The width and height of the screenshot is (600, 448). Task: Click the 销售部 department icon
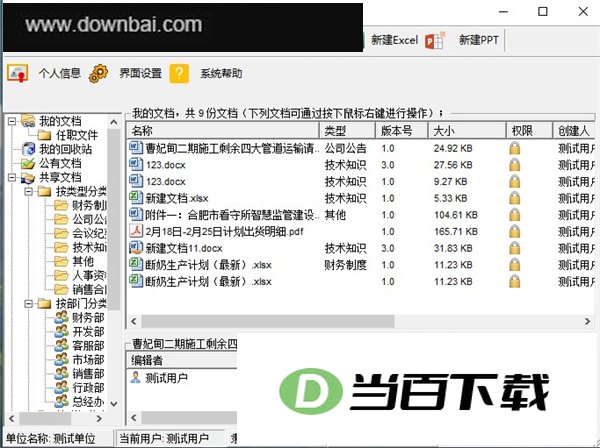[61, 374]
